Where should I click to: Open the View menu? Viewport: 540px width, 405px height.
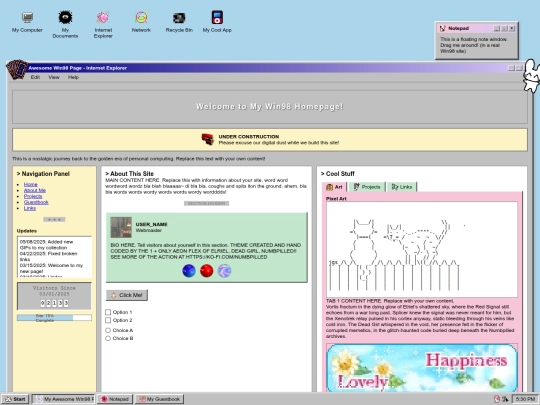pyautogui.click(x=54, y=77)
